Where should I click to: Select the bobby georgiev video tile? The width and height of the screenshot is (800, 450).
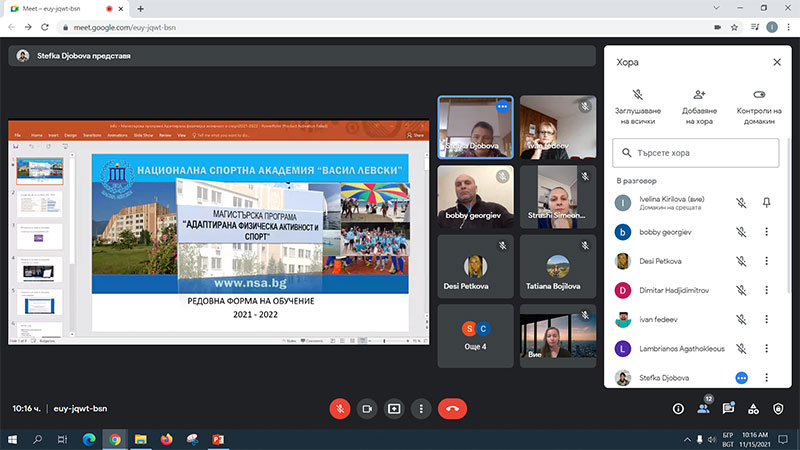pos(476,197)
